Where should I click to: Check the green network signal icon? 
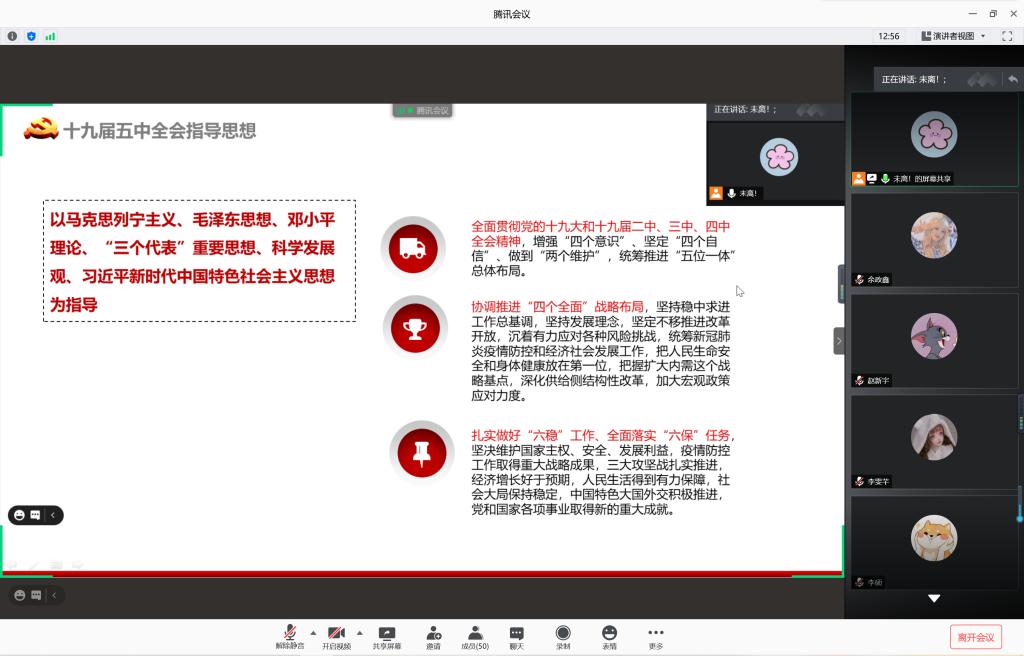point(50,36)
